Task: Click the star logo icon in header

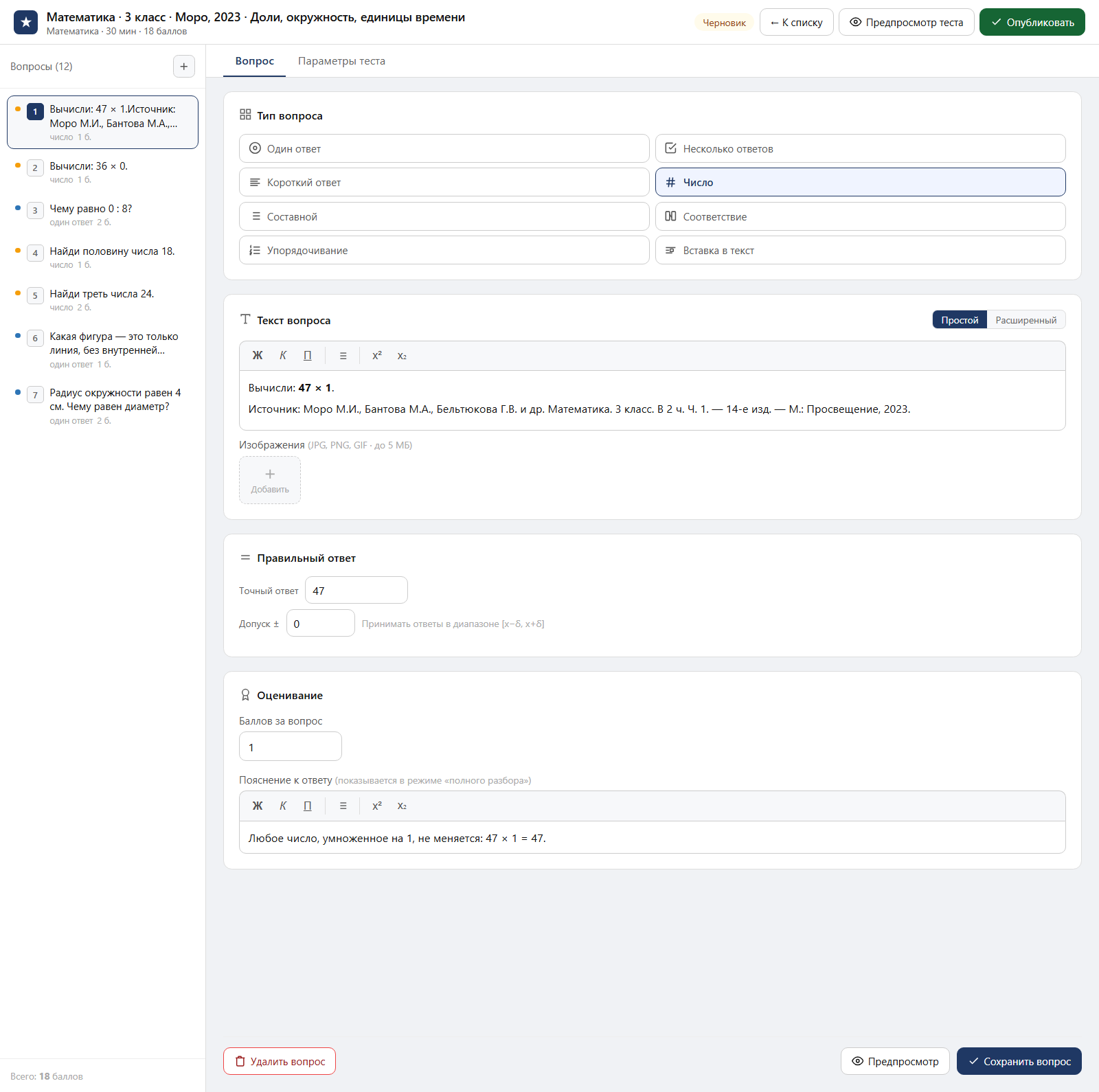Action: [26, 22]
